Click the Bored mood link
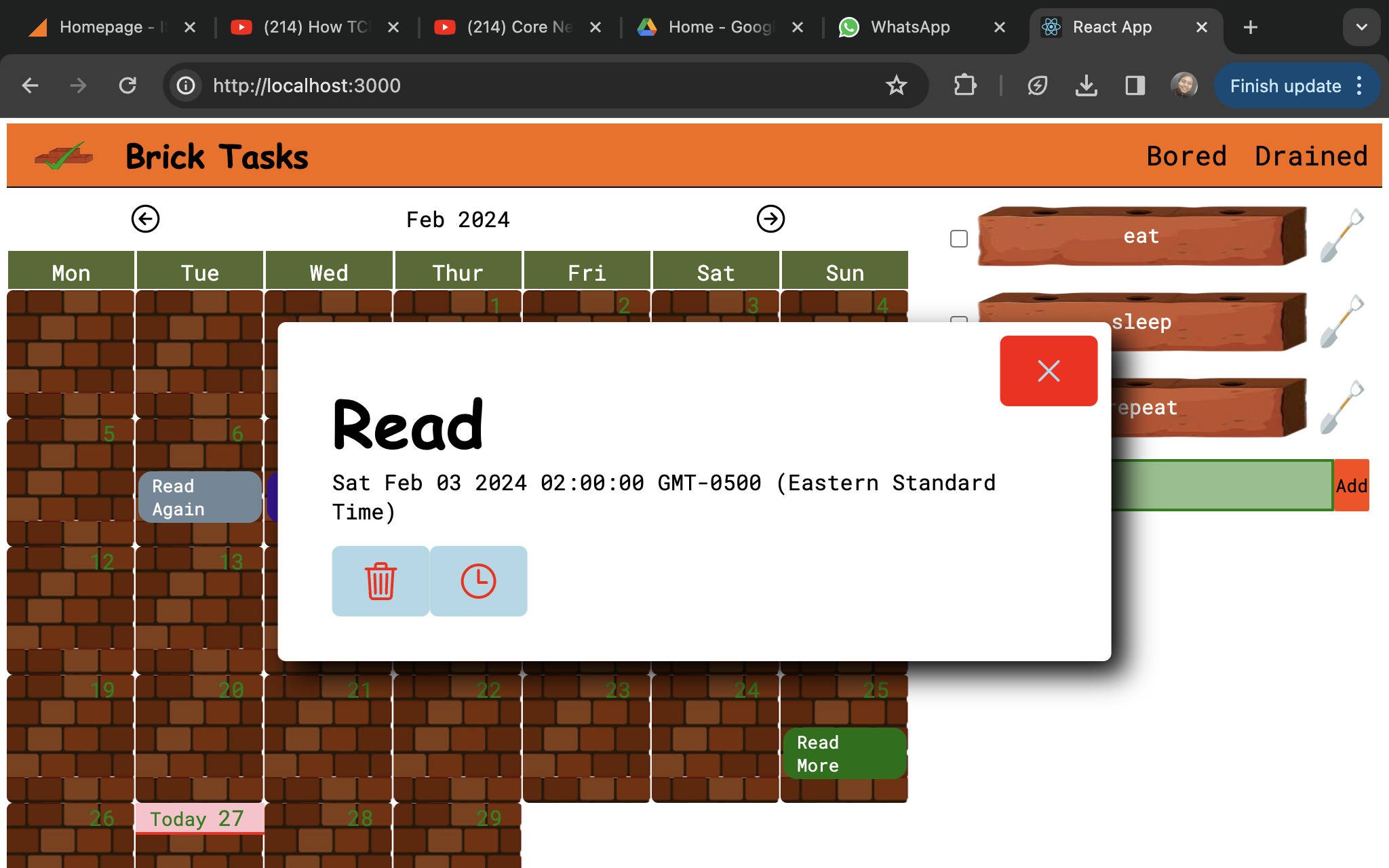Viewport: 1389px width, 868px height. (x=1186, y=156)
